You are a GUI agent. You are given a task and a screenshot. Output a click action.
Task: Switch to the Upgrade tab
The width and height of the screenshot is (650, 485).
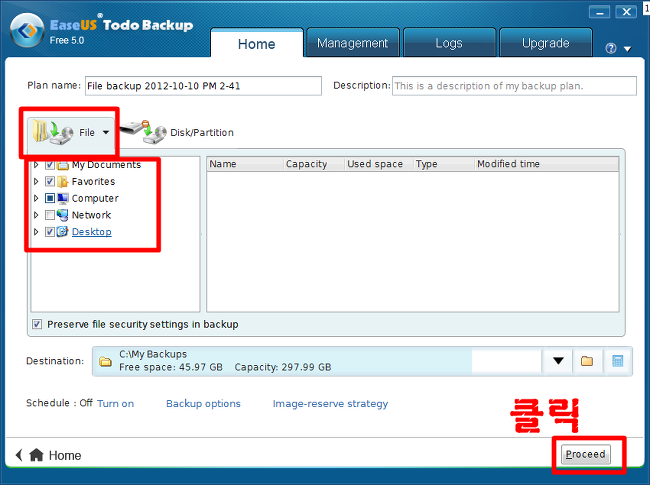coord(546,43)
